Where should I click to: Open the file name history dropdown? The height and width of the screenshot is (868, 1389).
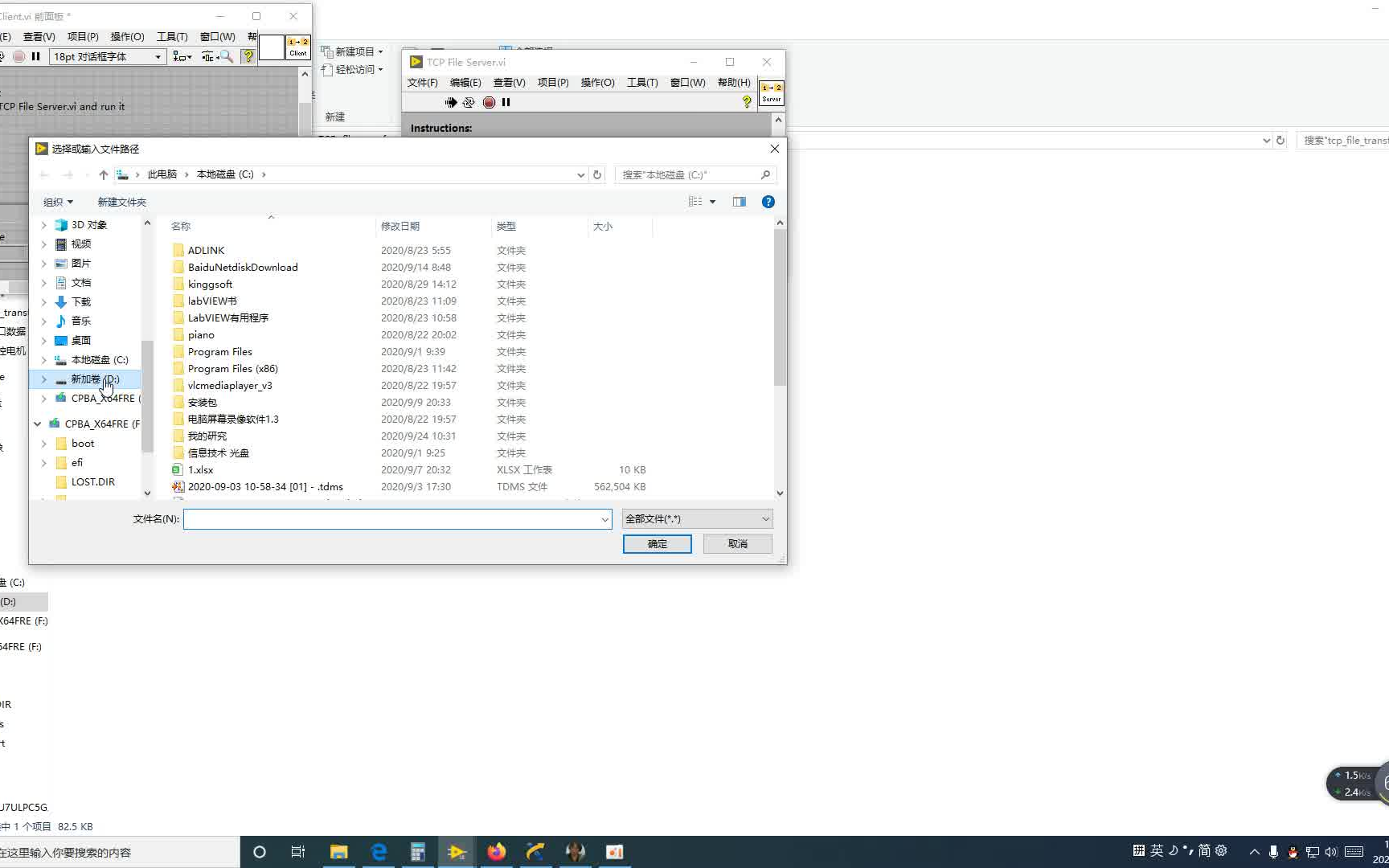click(x=604, y=519)
